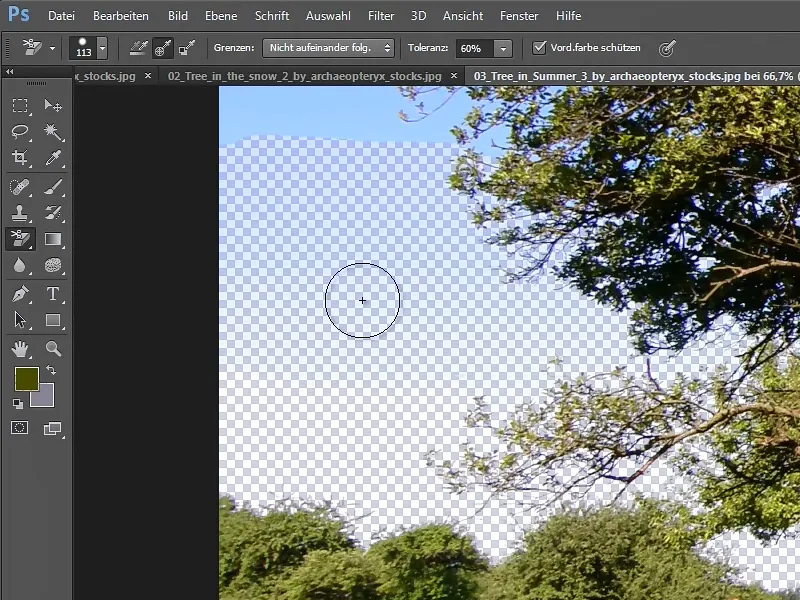Select the Sponge tool
This screenshot has height=600, width=800.
(x=53, y=265)
